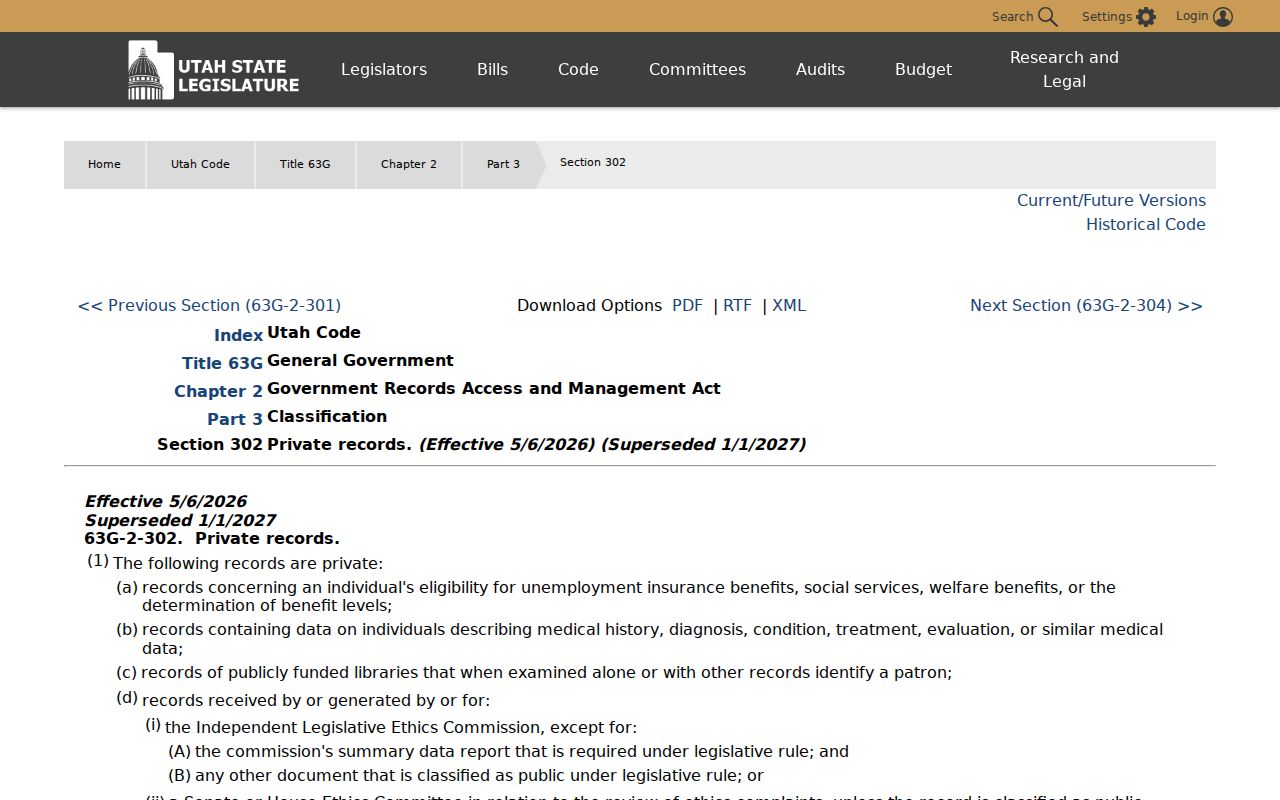Open the Historical Code link
The image size is (1280, 800).
(x=1146, y=224)
